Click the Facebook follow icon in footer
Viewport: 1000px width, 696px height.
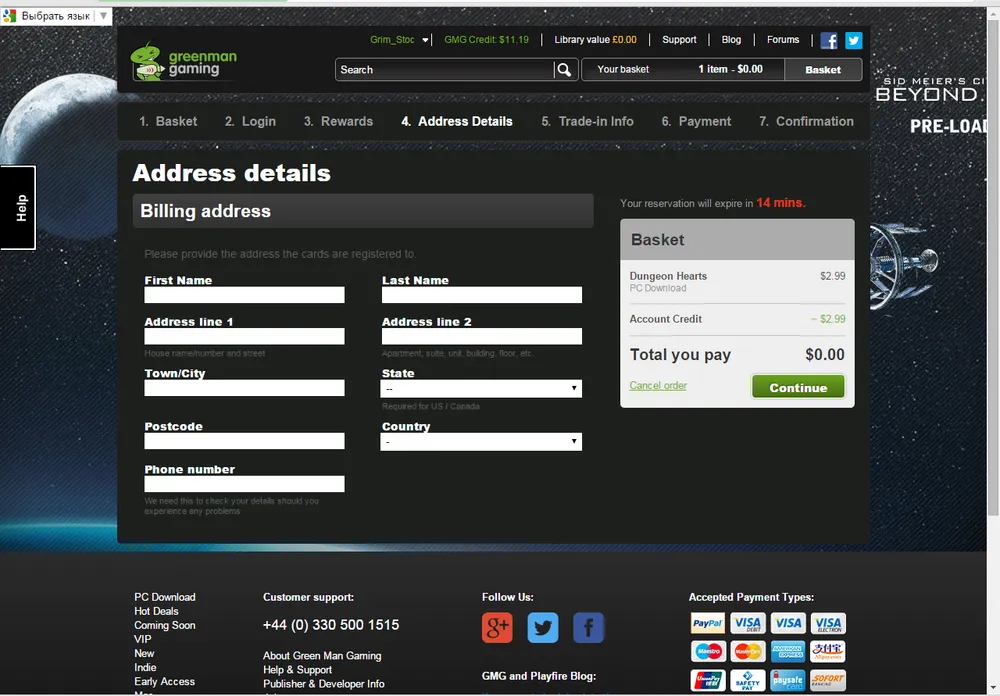[x=589, y=627]
